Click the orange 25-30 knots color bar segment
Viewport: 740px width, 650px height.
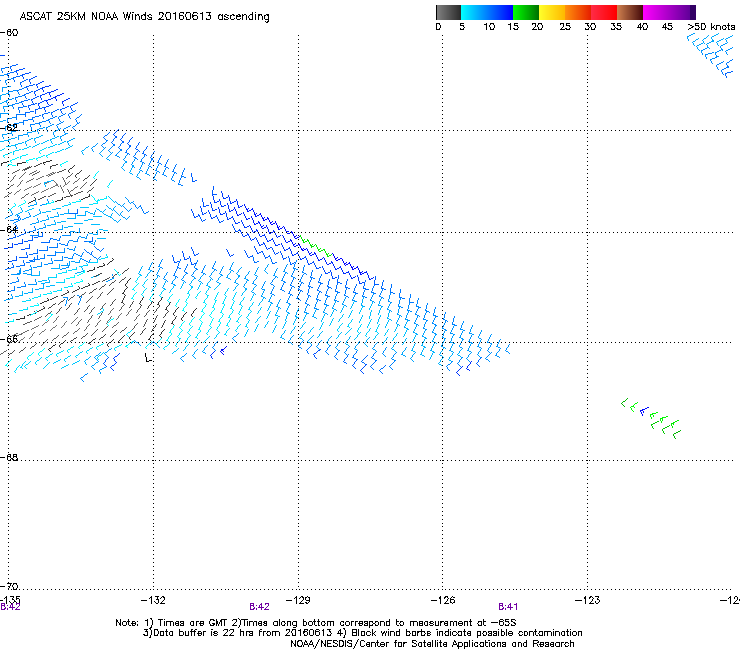coord(578,12)
